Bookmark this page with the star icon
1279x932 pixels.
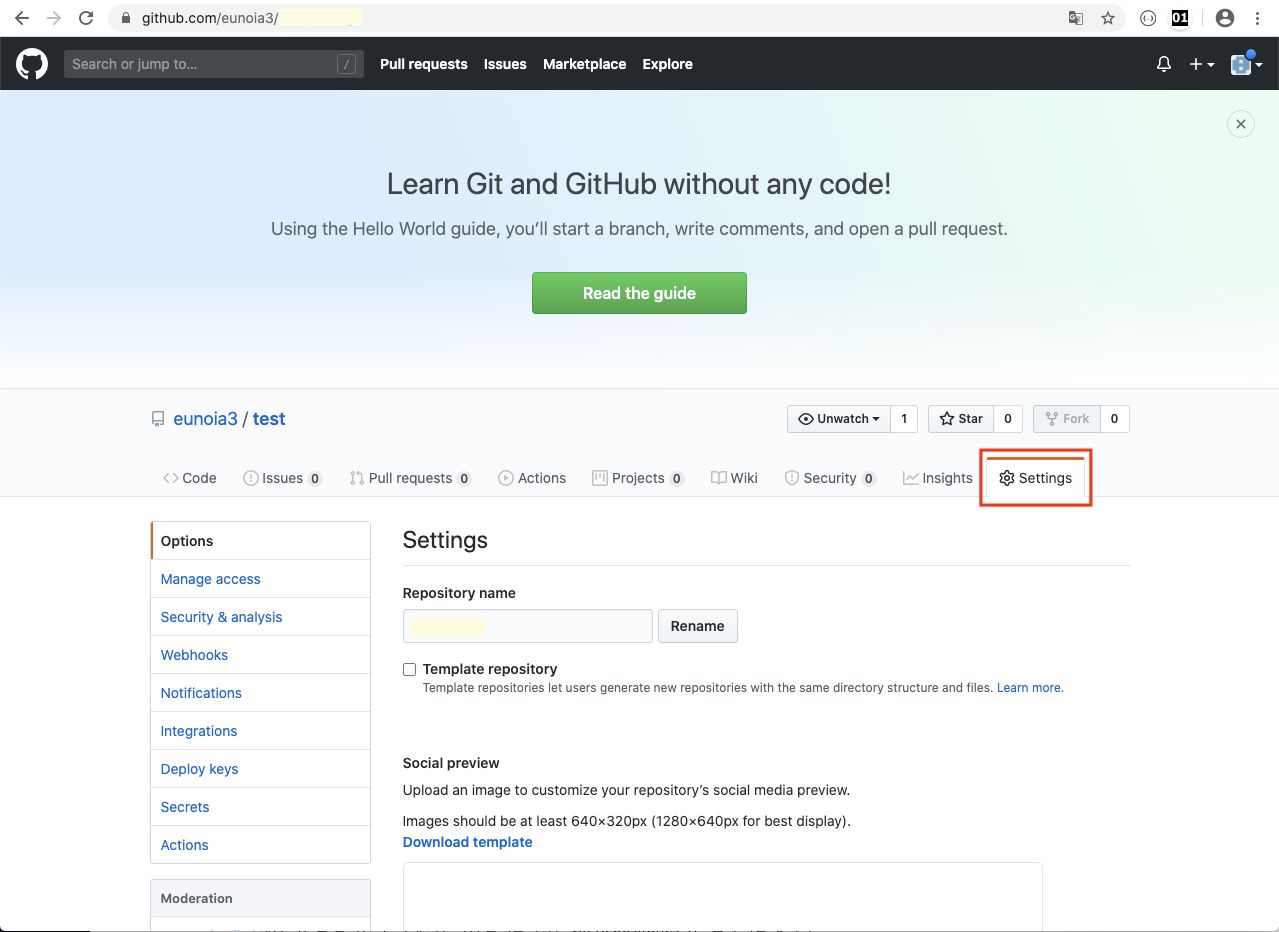point(1108,18)
